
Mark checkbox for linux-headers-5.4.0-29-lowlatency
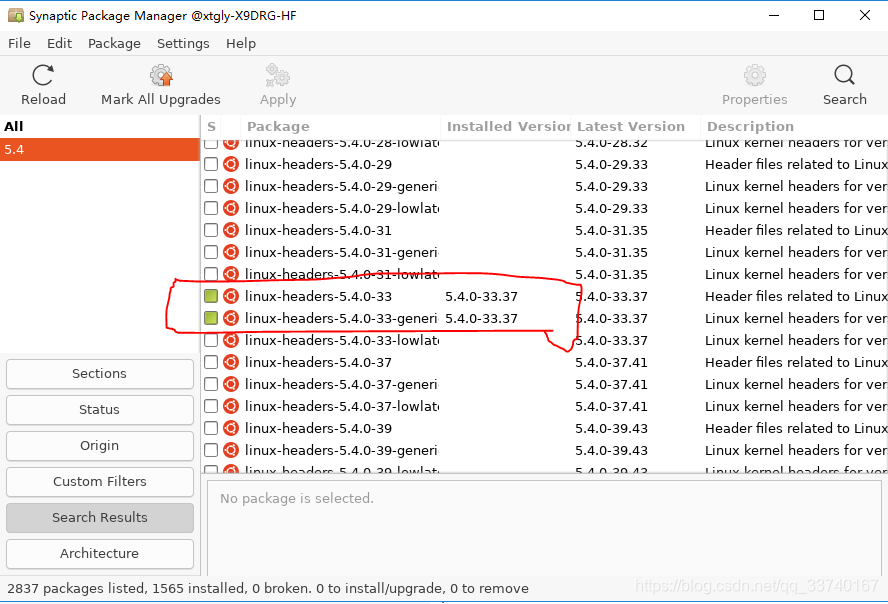(211, 208)
